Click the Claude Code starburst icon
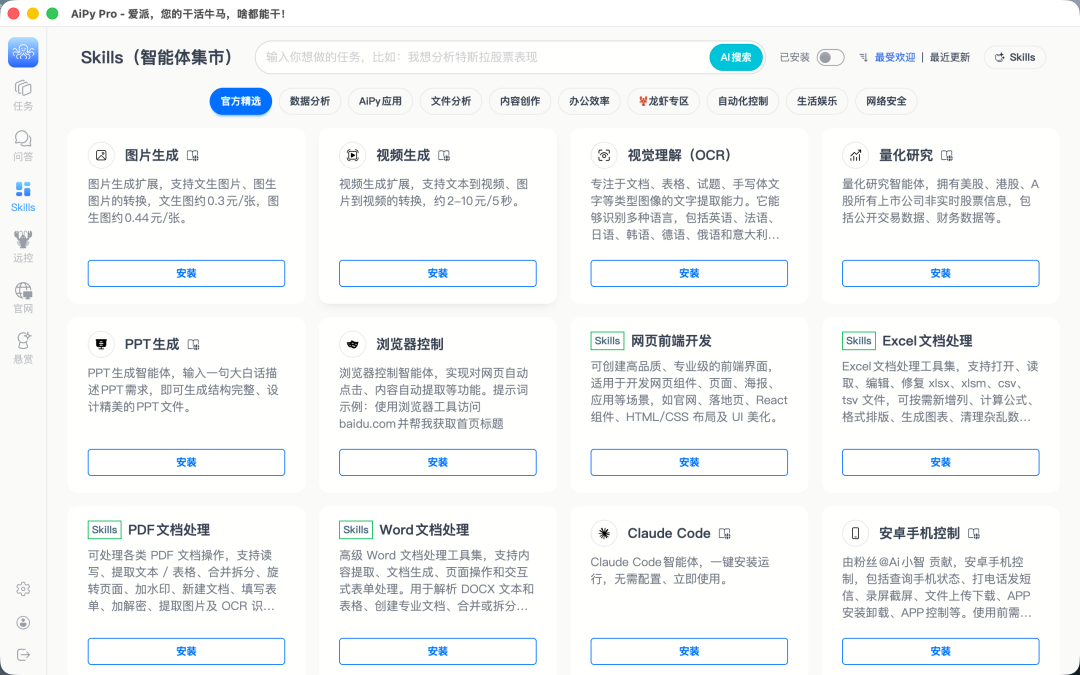Image resolution: width=1080 pixels, height=675 pixels. pyautogui.click(x=604, y=533)
